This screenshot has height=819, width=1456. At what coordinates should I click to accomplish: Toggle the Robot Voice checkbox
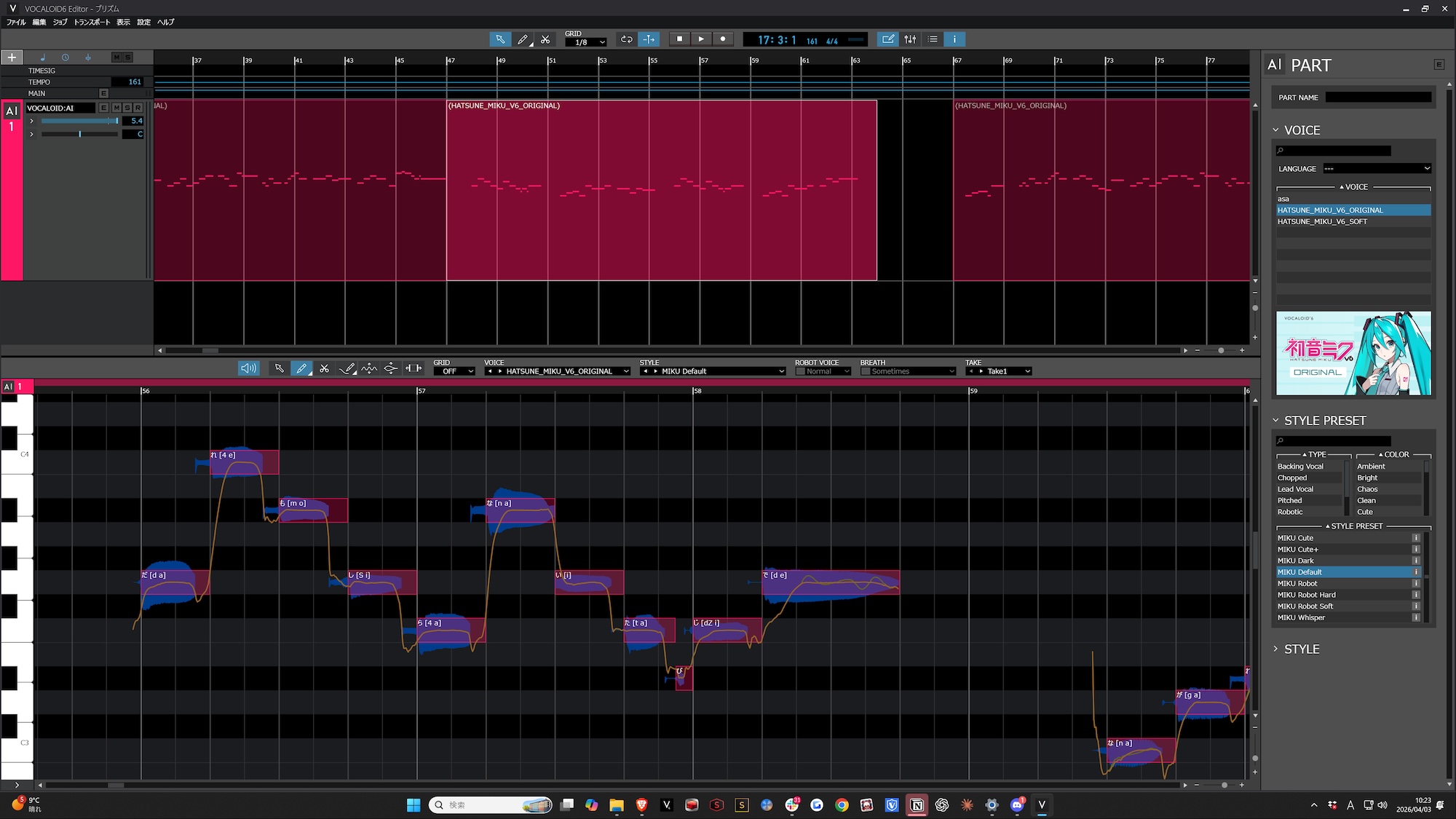[800, 371]
